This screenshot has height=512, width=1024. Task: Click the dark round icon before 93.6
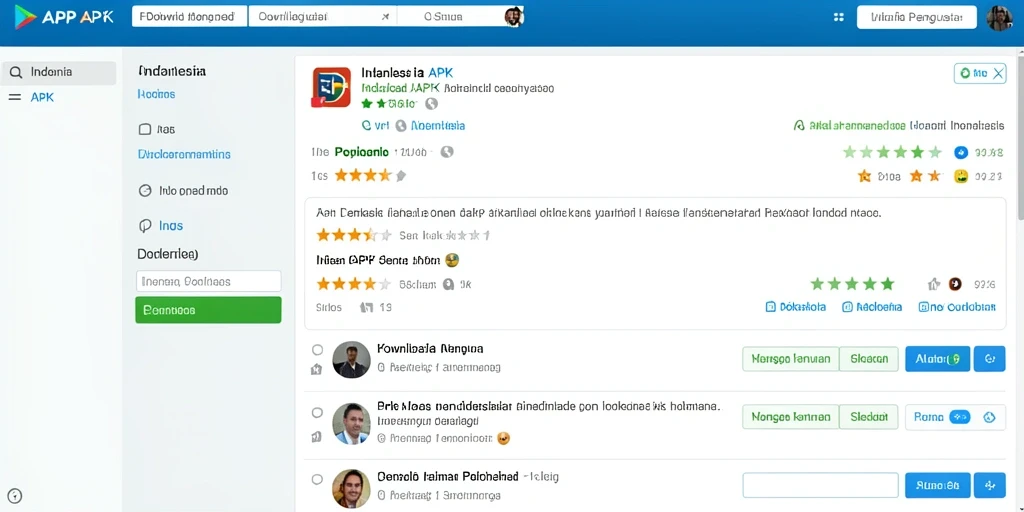coord(955,284)
